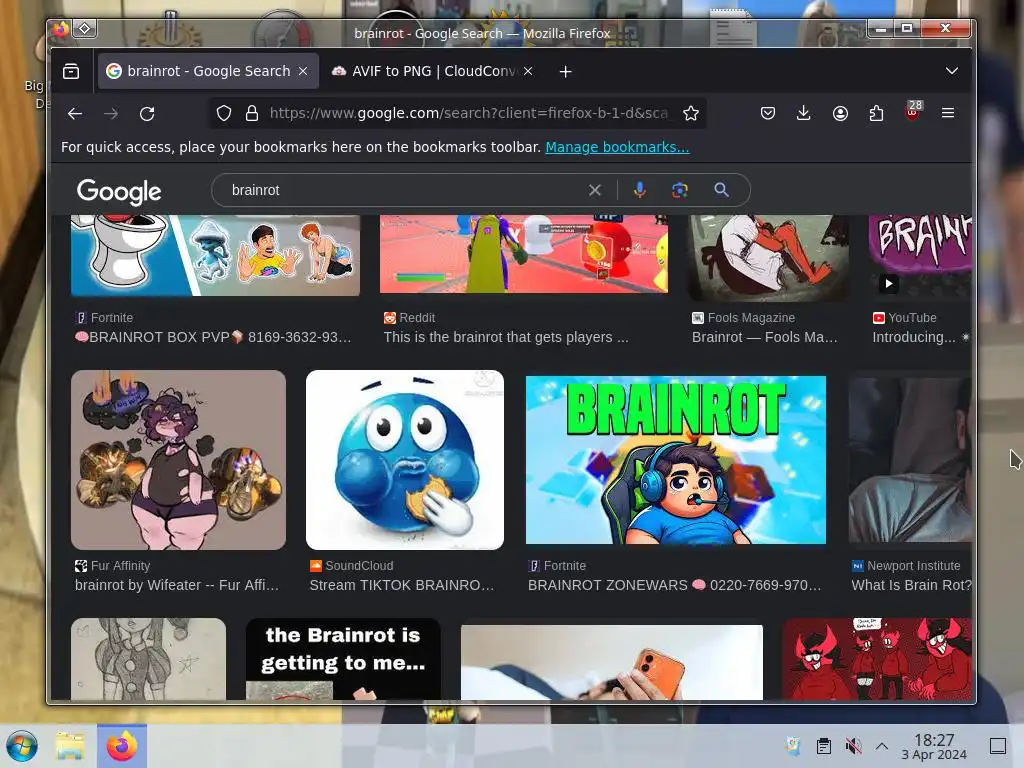Open a new tab with plus
The image size is (1024, 768).
point(566,72)
